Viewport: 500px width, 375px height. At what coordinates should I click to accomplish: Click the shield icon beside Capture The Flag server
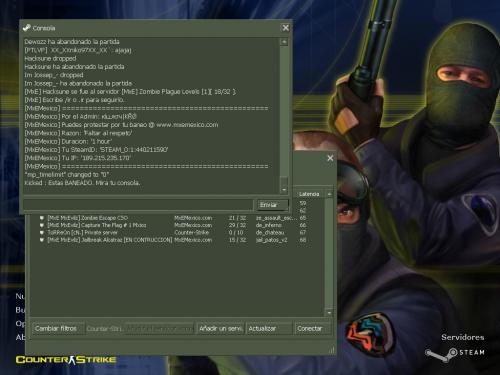(x=42, y=225)
